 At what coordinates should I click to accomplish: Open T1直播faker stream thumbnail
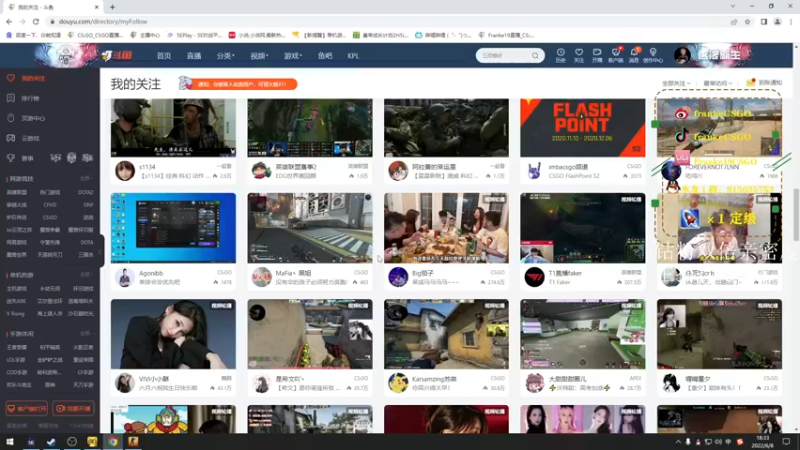583,228
